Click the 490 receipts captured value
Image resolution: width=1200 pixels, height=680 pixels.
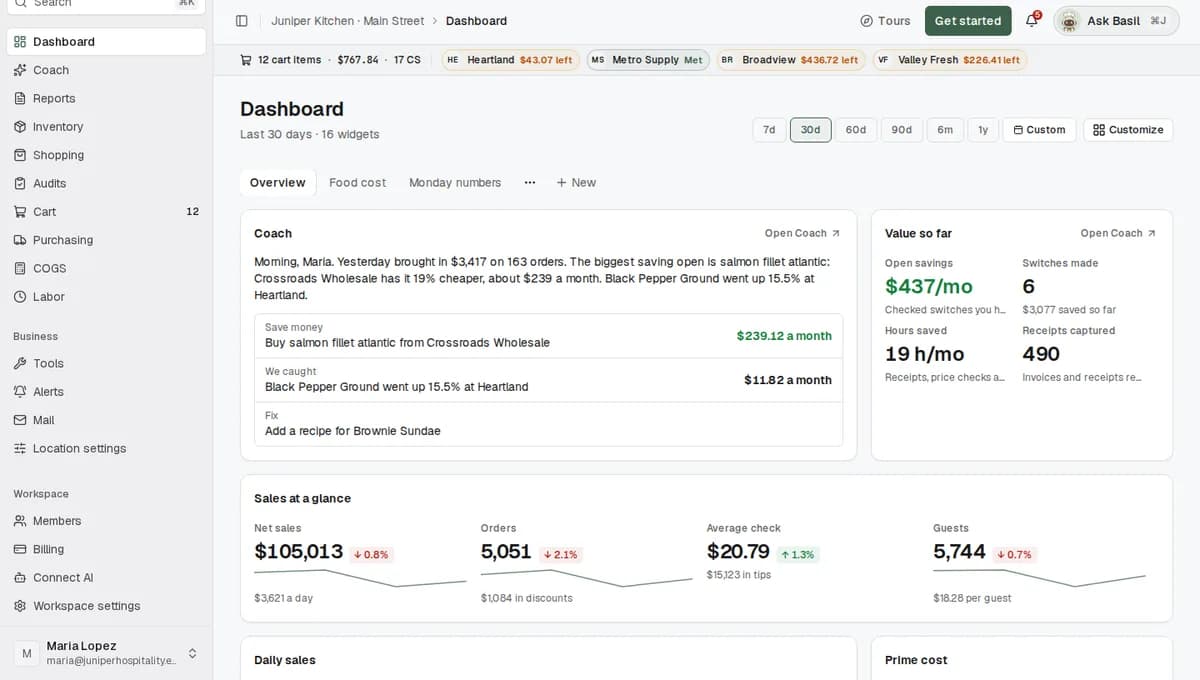(1041, 354)
